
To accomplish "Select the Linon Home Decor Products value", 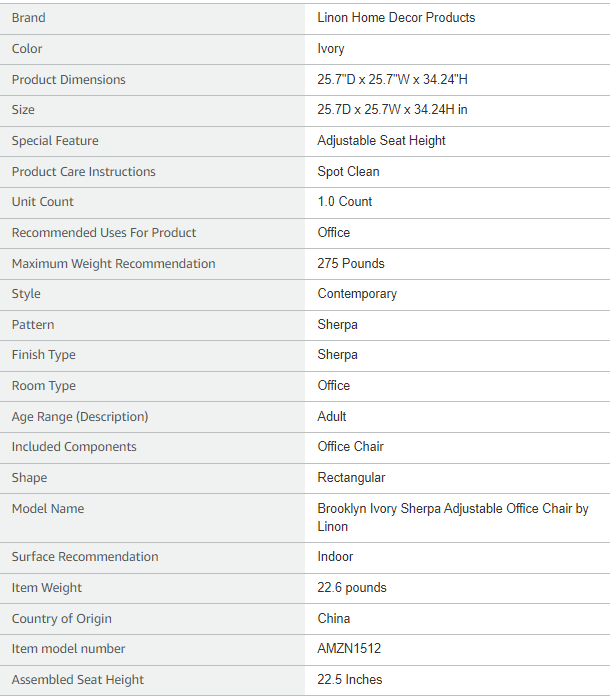I will pyautogui.click(x=396, y=18).
